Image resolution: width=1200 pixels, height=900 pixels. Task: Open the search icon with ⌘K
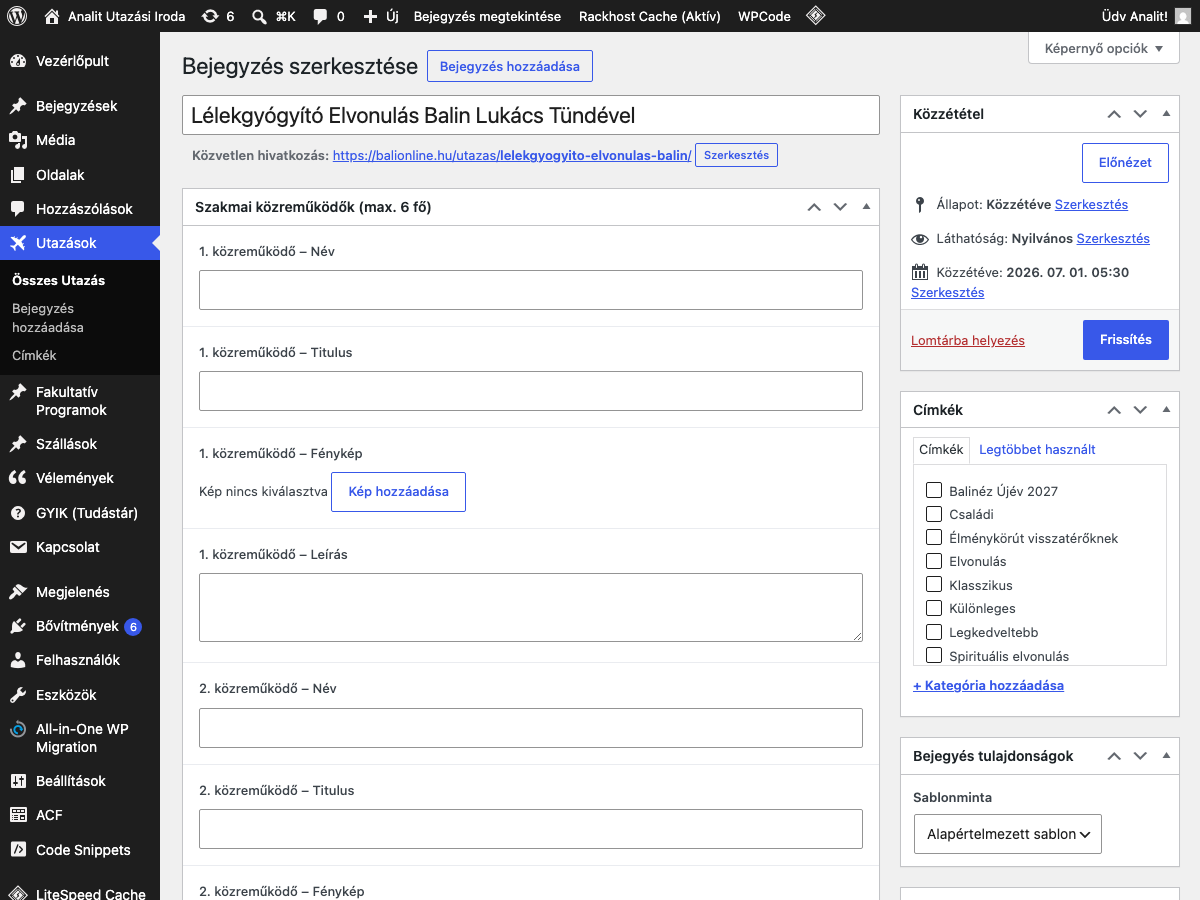274,16
